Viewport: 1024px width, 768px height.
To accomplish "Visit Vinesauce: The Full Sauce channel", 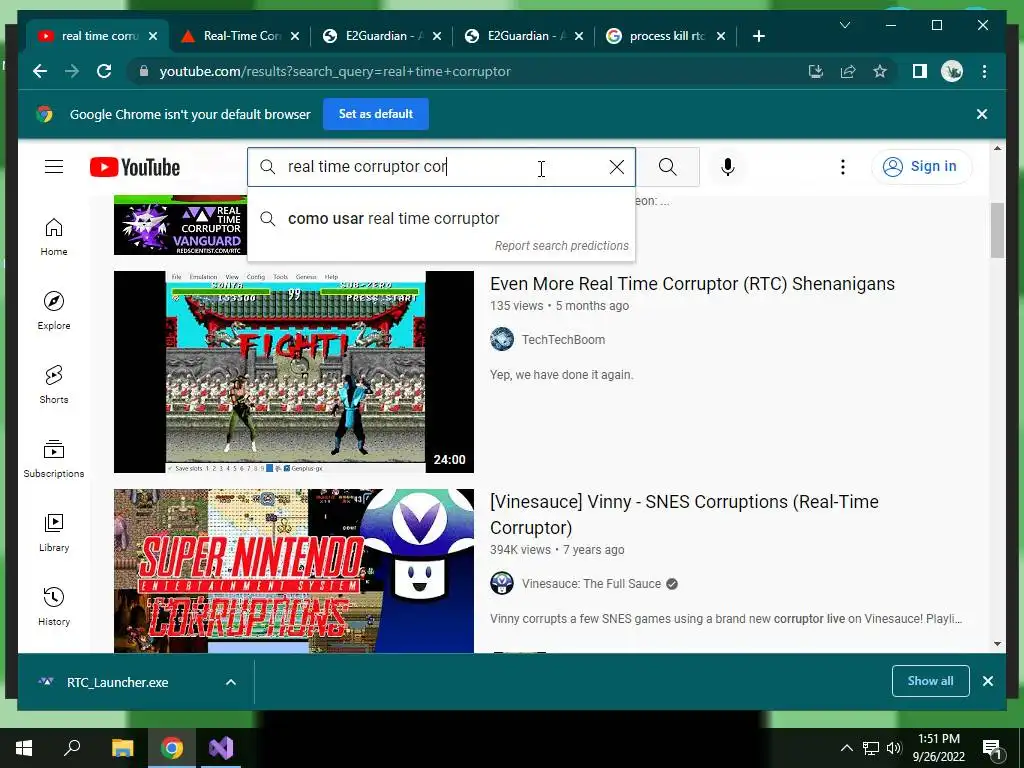I will tap(591, 584).
